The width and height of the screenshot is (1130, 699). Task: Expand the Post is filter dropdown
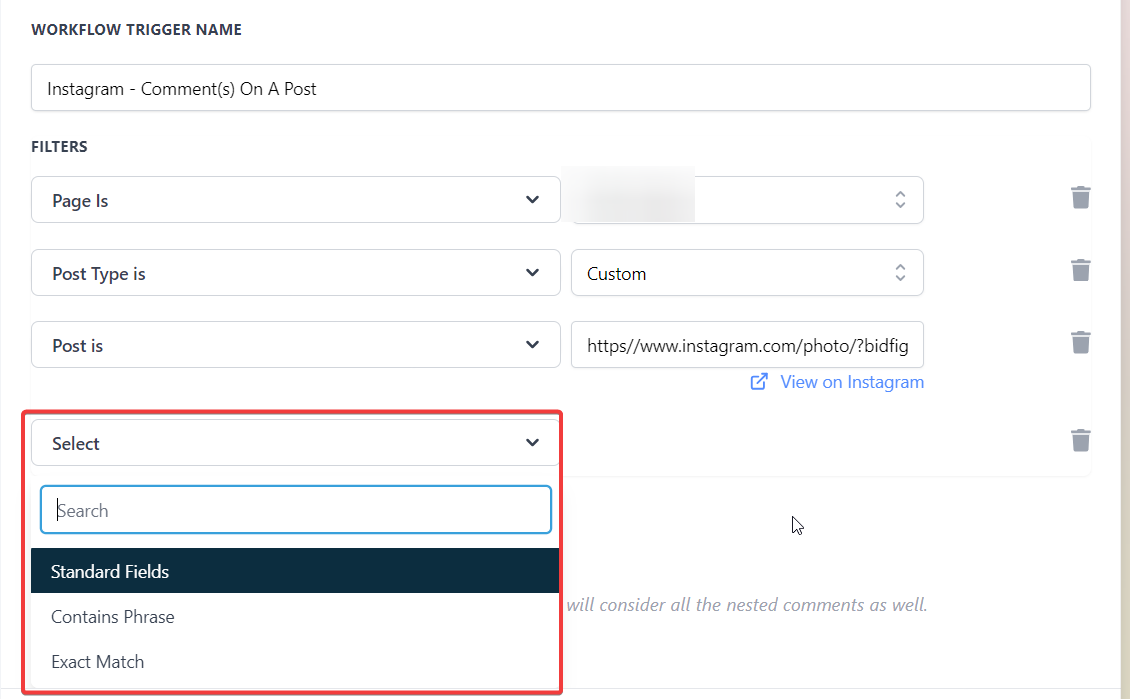pos(295,346)
